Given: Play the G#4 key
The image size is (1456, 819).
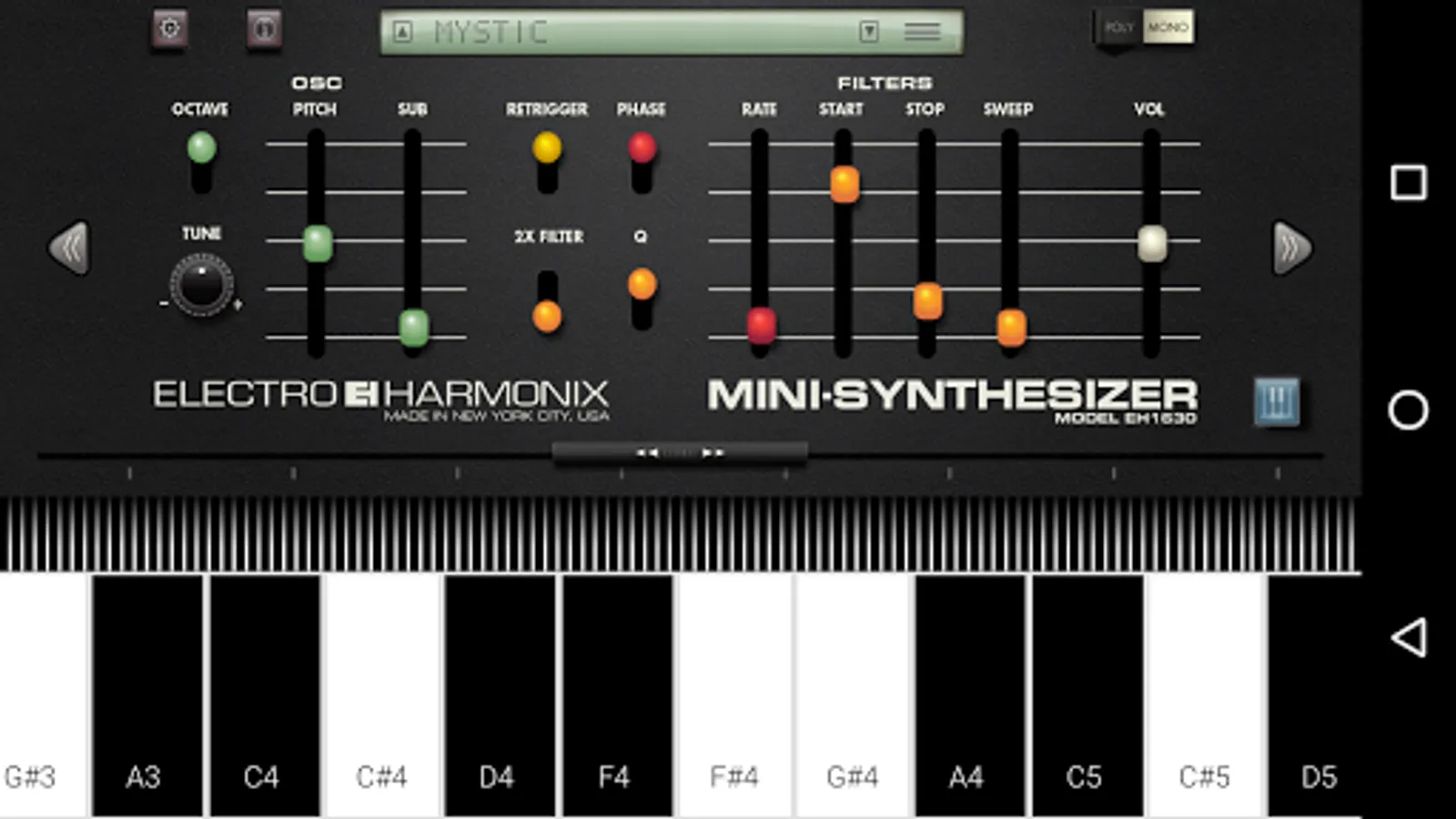Looking at the screenshot, I should tap(854, 696).
